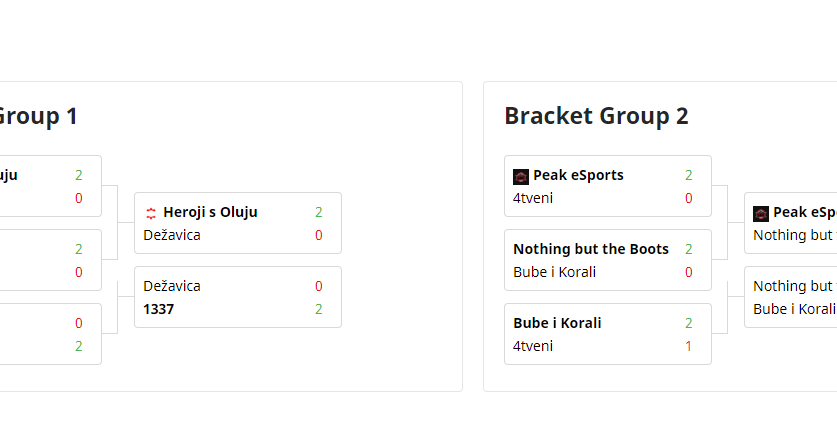Screen dimensions: 837x441
Task: Click Bube i Korali in the cut-off right match
Action: 794,309
